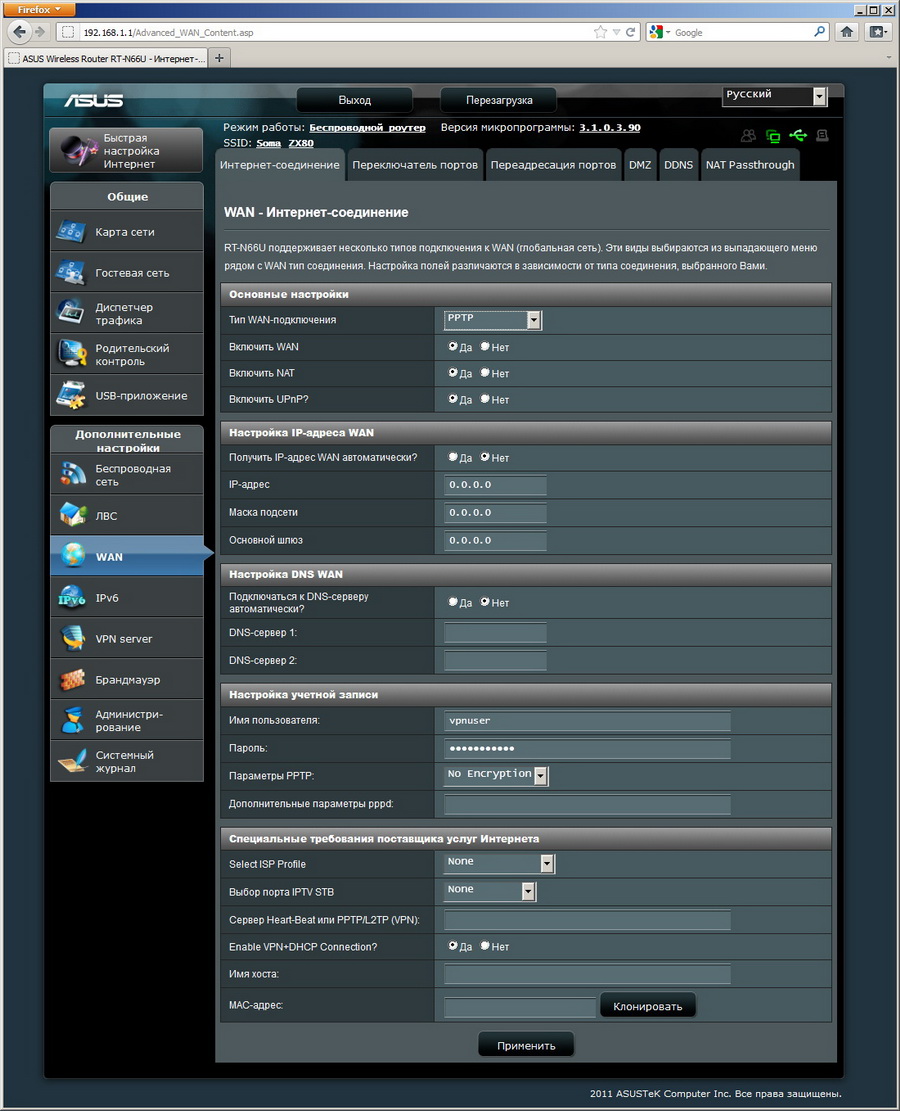The width and height of the screenshot is (900, 1111).
Task: Select 'Нет' for Включить NAT
Action: (486, 373)
